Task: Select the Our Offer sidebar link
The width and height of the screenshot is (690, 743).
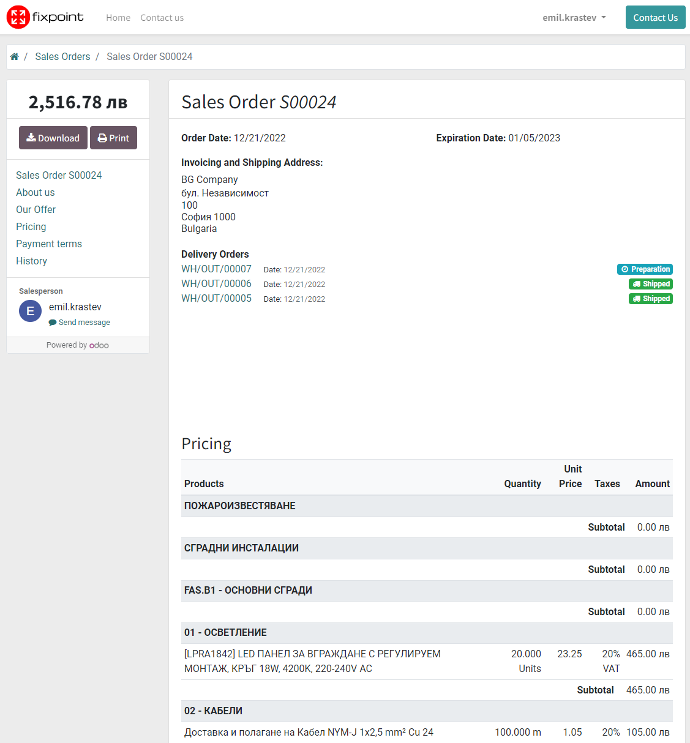Action: (x=36, y=210)
